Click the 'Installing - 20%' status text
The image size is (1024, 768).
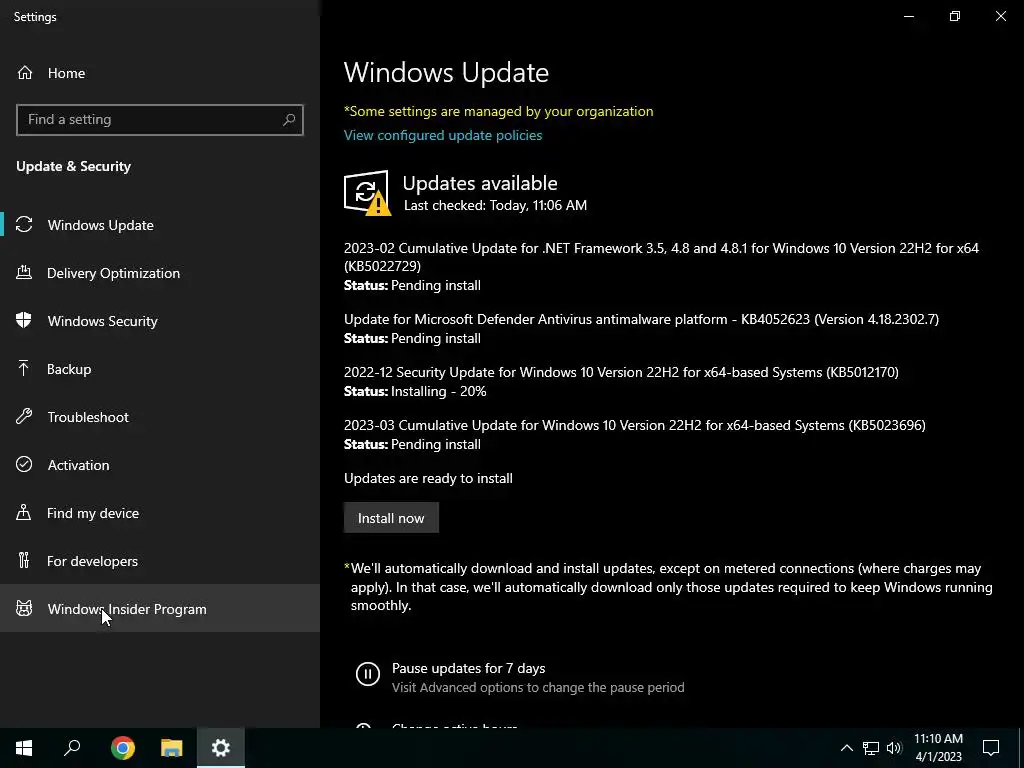pyautogui.click(x=438, y=391)
